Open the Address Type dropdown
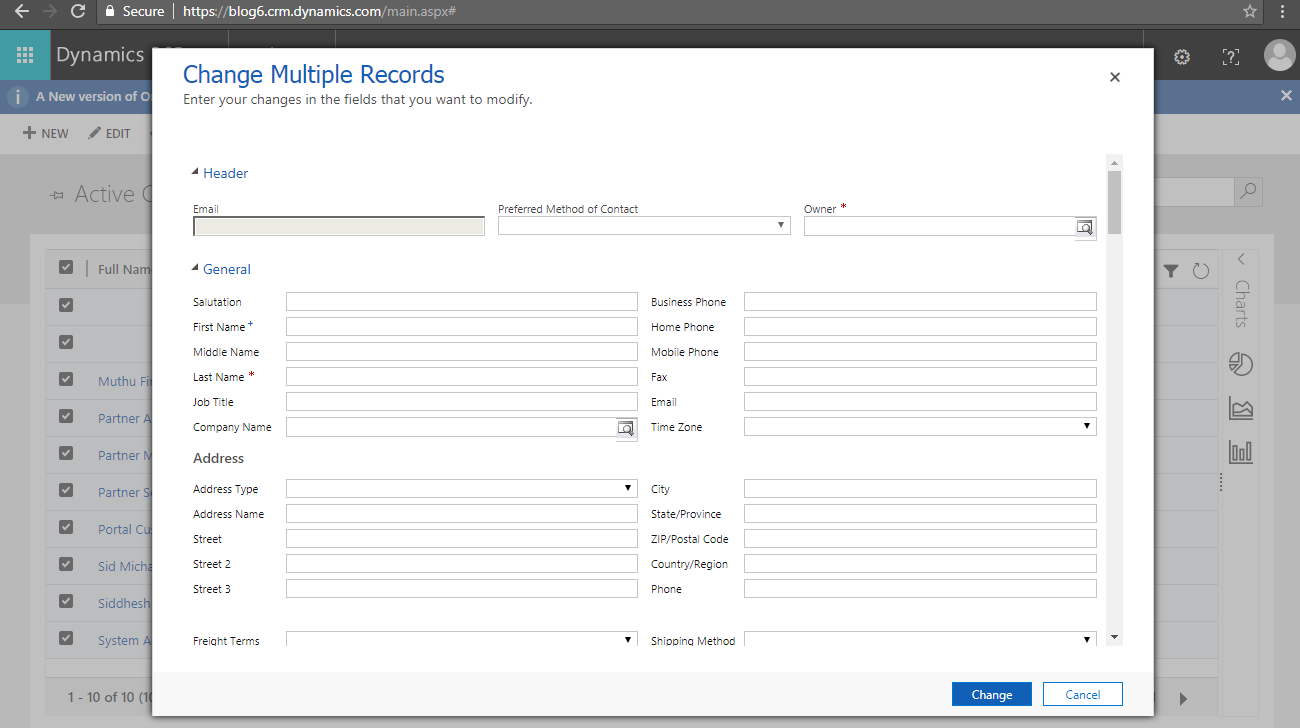The height and width of the screenshot is (728, 1300). [627, 488]
